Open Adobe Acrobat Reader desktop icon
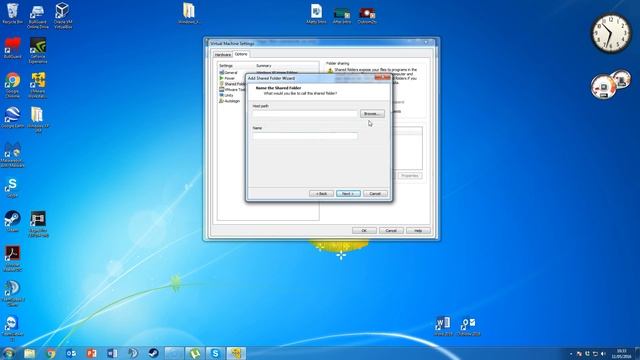 (x=12, y=258)
